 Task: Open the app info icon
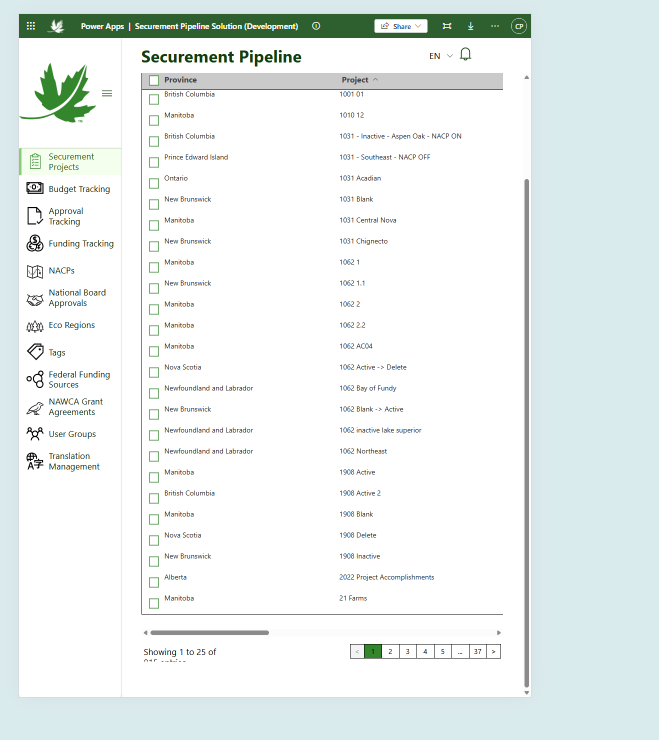(316, 26)
